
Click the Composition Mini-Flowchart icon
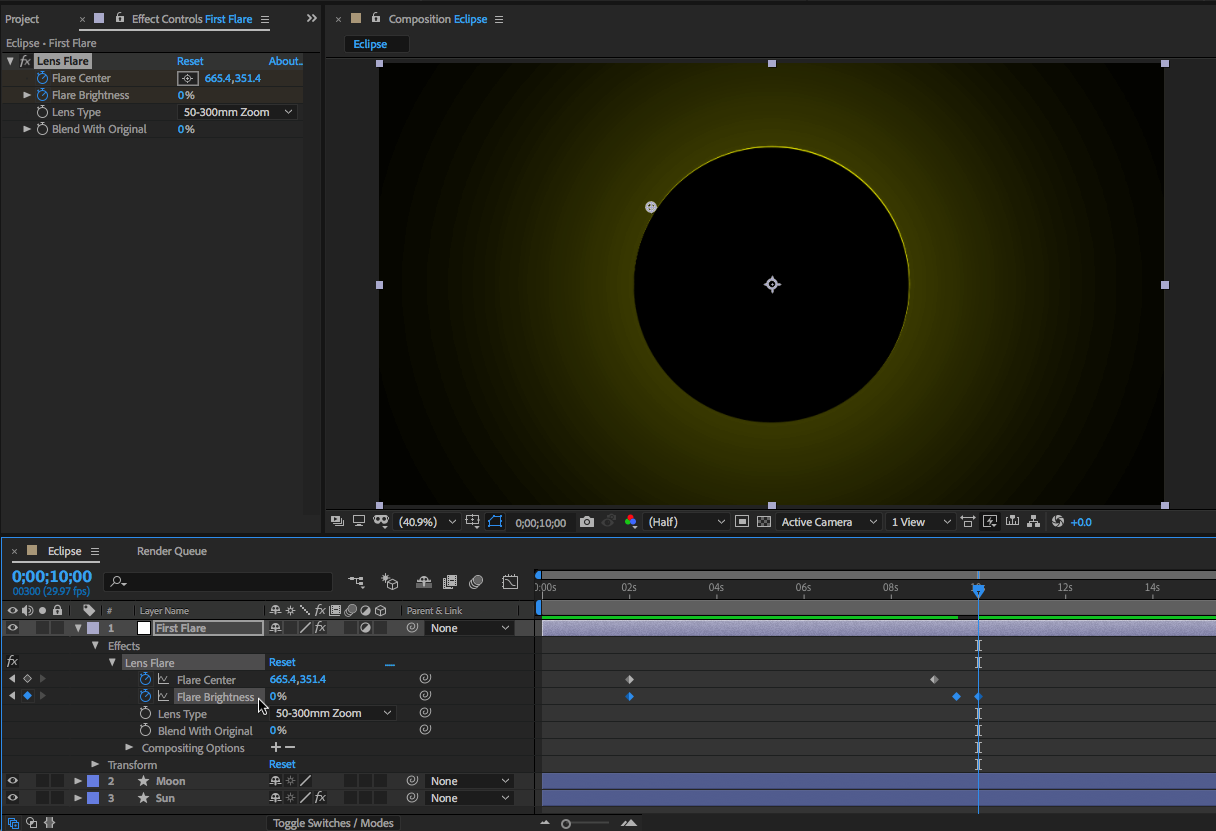(356, 582)
